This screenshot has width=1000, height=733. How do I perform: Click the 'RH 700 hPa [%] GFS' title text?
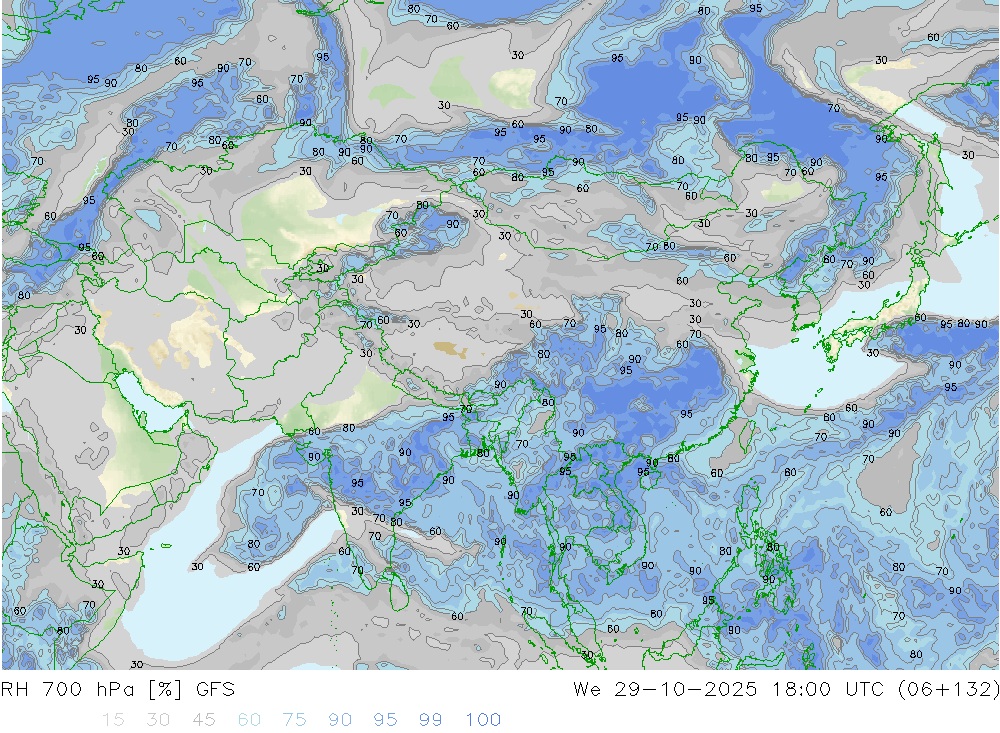[118, 690]
